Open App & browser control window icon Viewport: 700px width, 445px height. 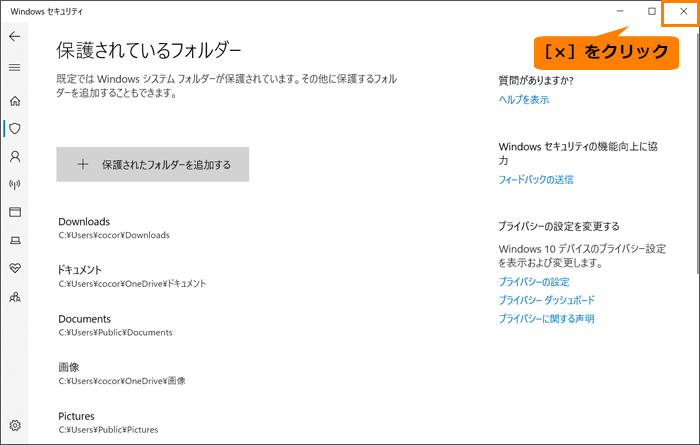tap(15, 212)
